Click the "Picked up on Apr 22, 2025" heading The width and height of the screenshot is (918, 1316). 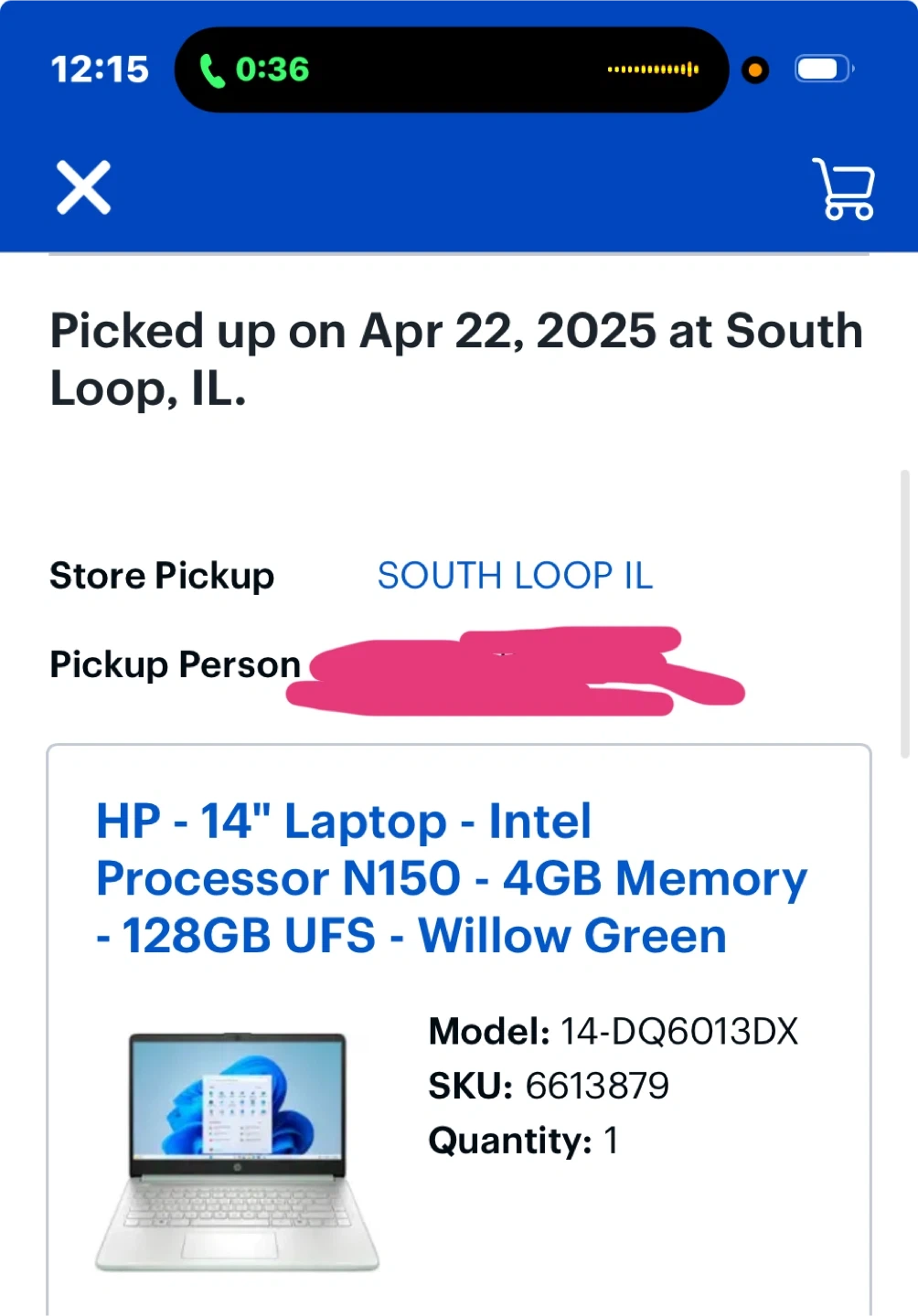(455, 359)
